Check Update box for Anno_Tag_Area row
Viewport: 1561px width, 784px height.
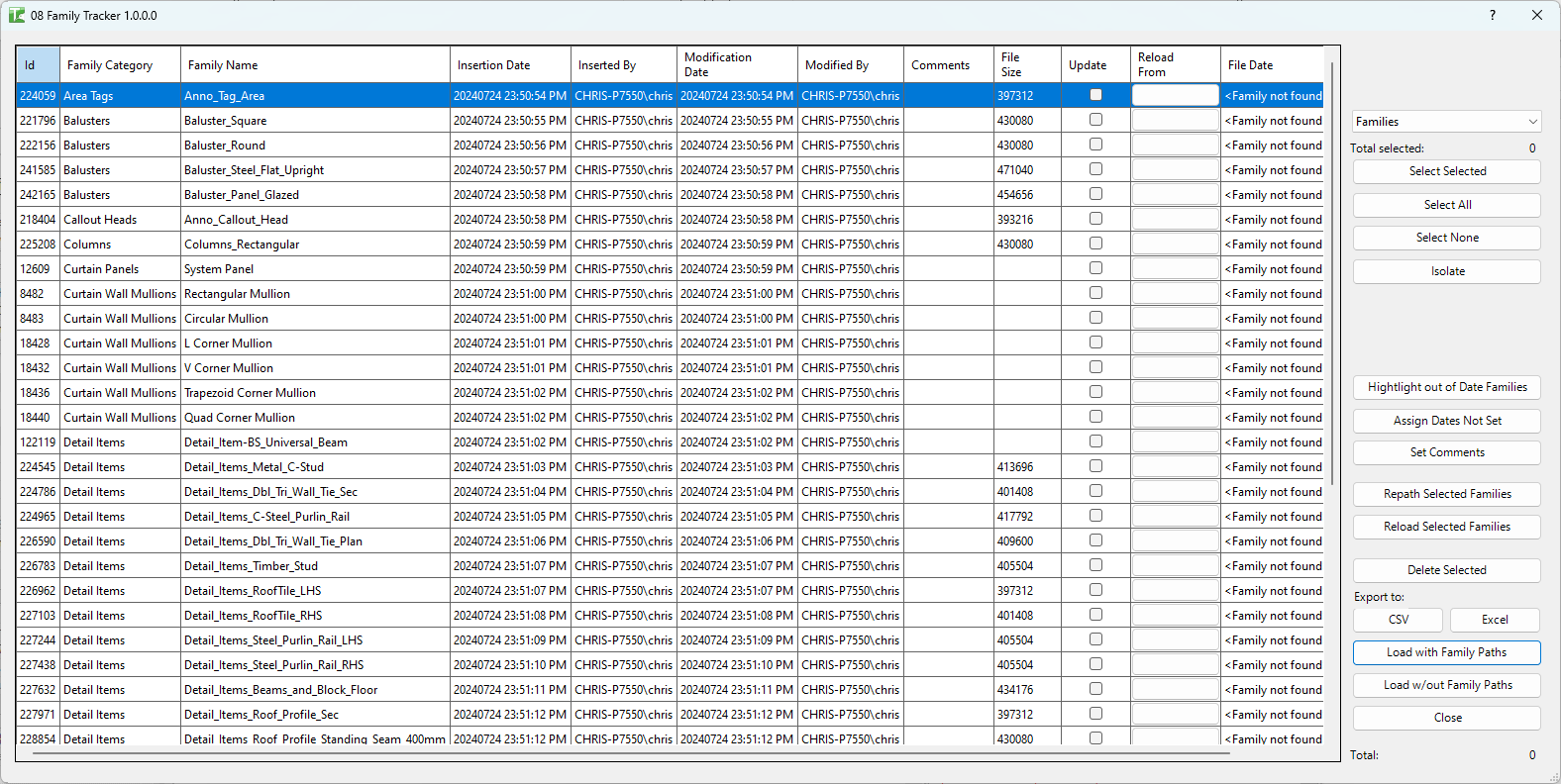point(1095,95)
